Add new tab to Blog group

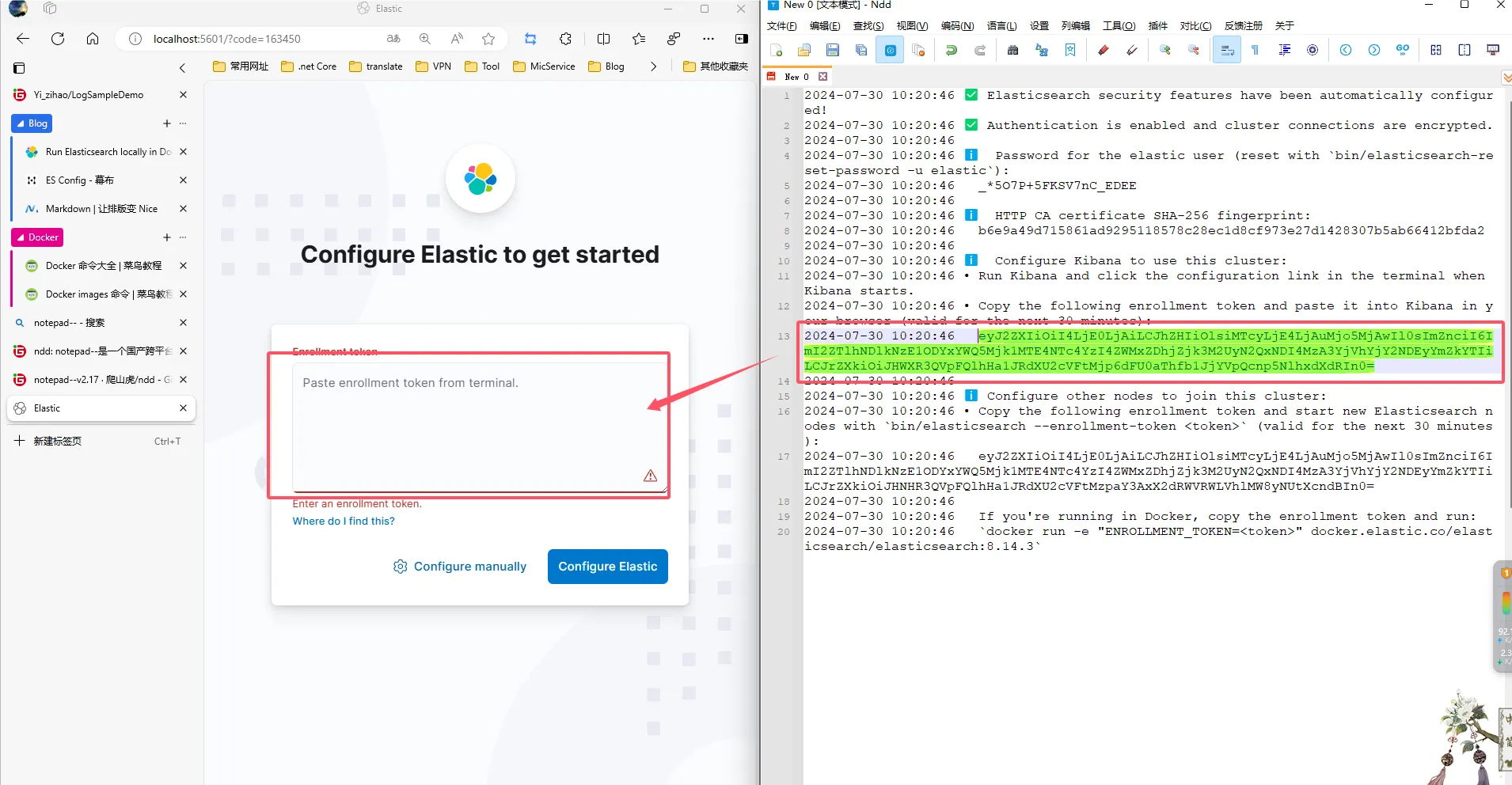(x=166, y=123)
